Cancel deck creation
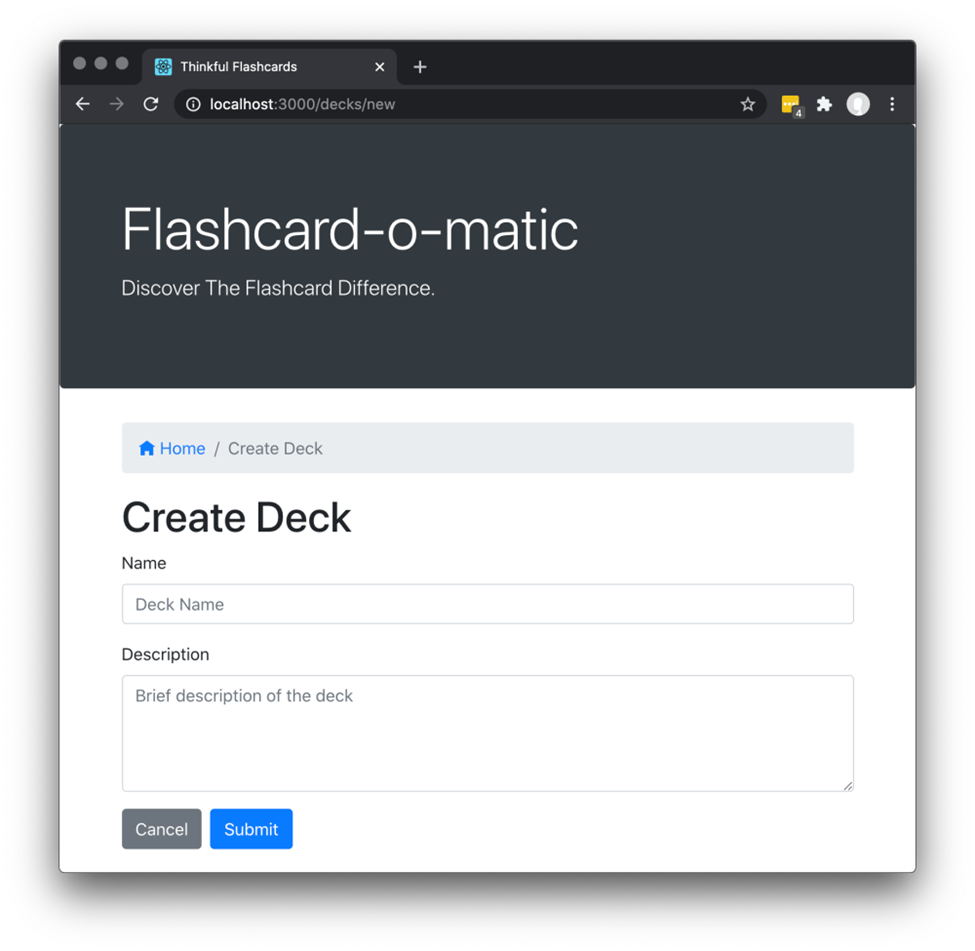Viewport: 975px width, 951px height. (x=161, y=828)
